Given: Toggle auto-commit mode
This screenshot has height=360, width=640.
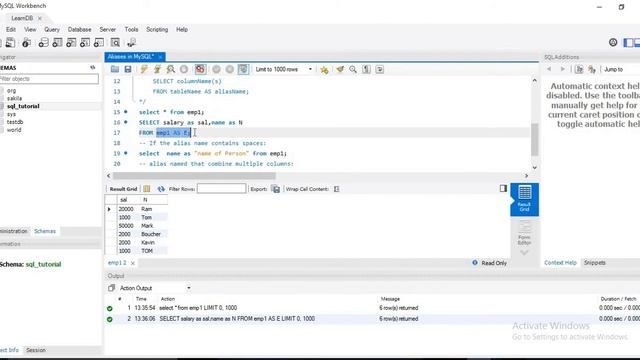Looking at the screenshot, I should tap(243, 69).
